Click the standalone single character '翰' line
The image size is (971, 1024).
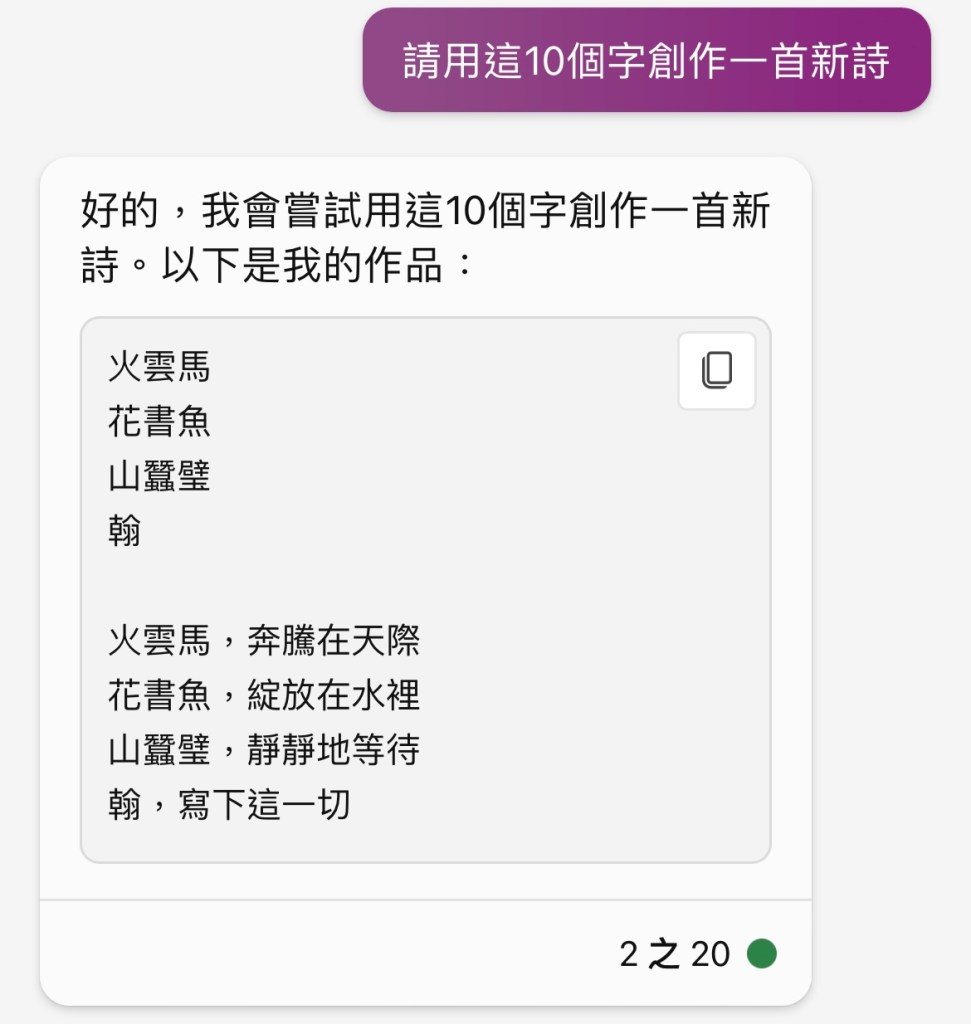(x=125, y=531)
